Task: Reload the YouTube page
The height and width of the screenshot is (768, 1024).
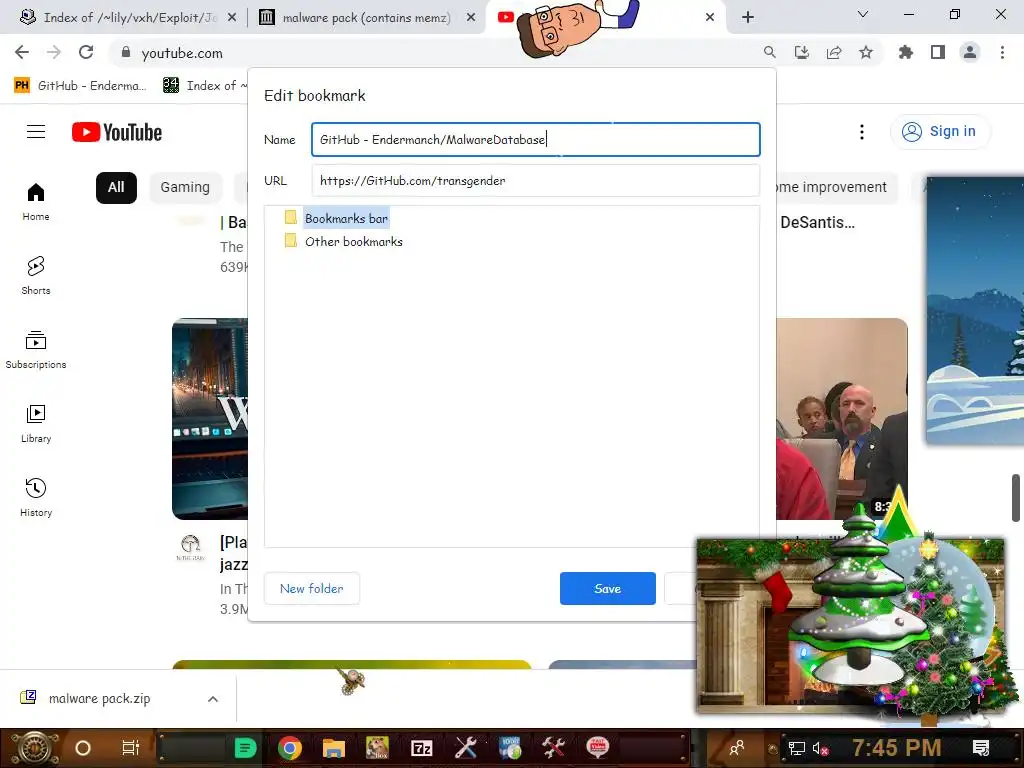Action: (86, 52)
